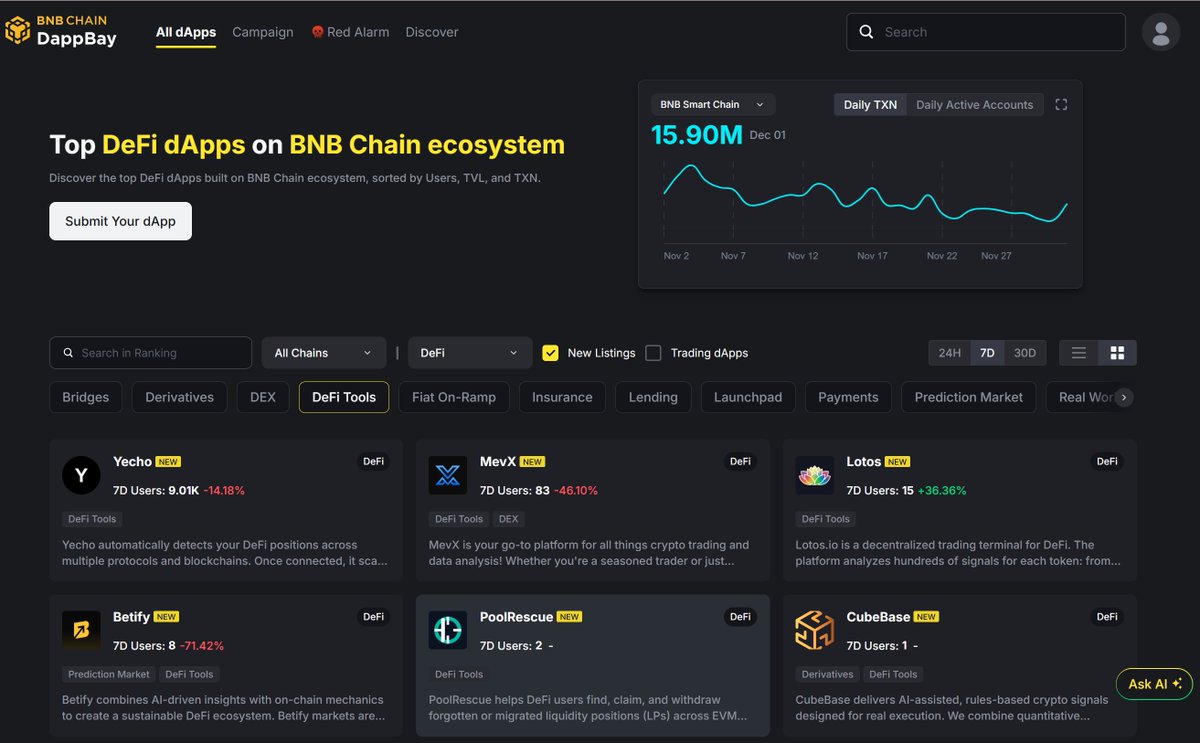Click the NEW badge next to Yecho

(168, 462)
